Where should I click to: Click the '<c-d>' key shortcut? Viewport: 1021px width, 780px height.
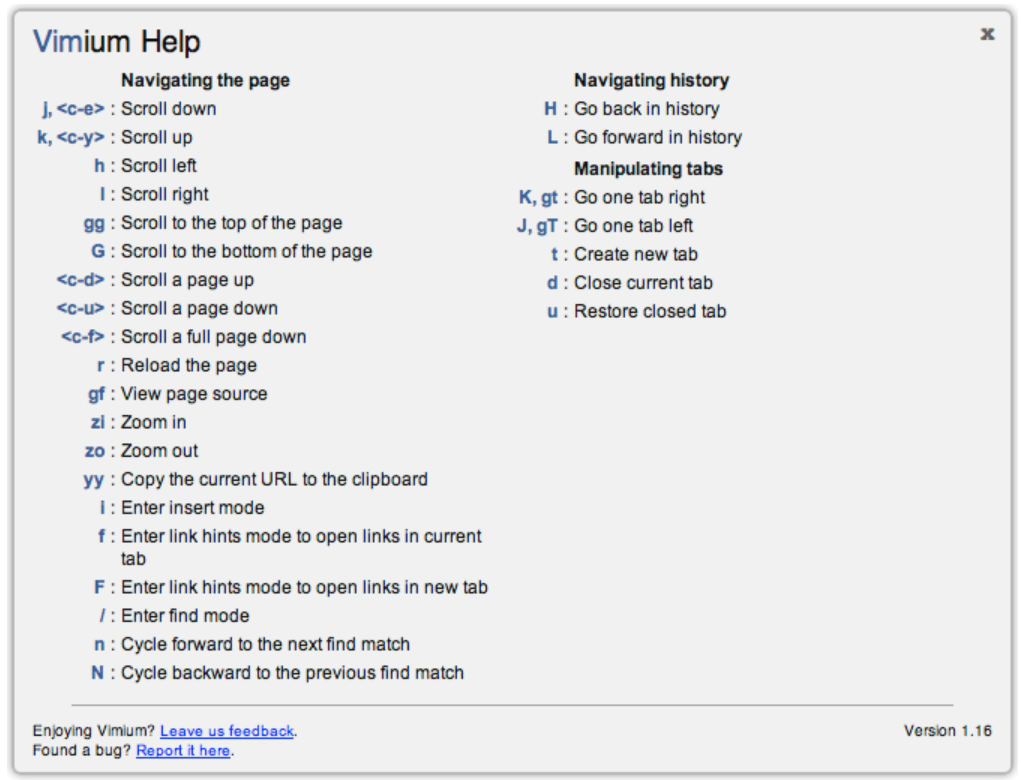(80, 280)
